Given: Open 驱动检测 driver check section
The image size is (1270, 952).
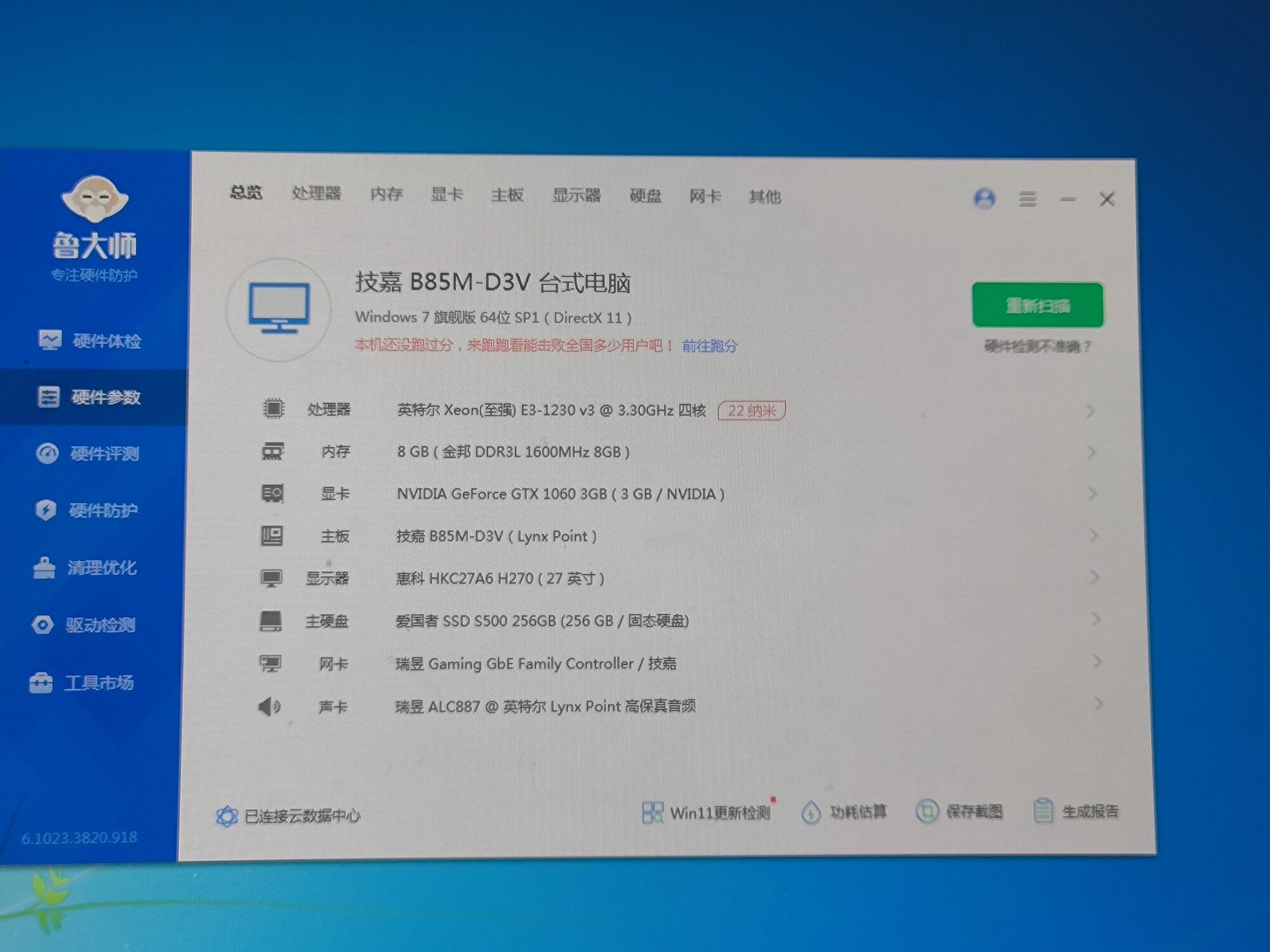Looking at the screenshot, I should click(x=83, y=625).
